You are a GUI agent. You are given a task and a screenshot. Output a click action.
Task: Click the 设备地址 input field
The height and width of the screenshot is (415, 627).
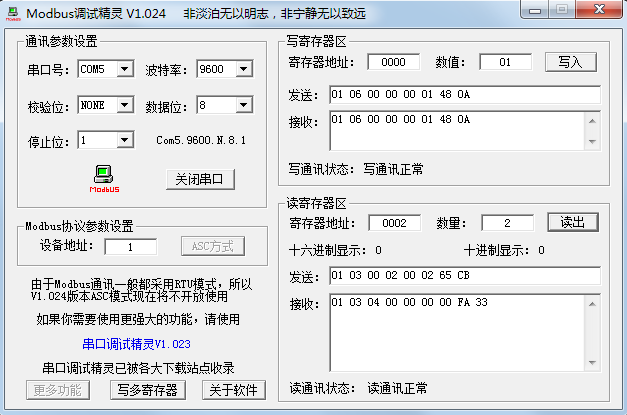[130, 246]
